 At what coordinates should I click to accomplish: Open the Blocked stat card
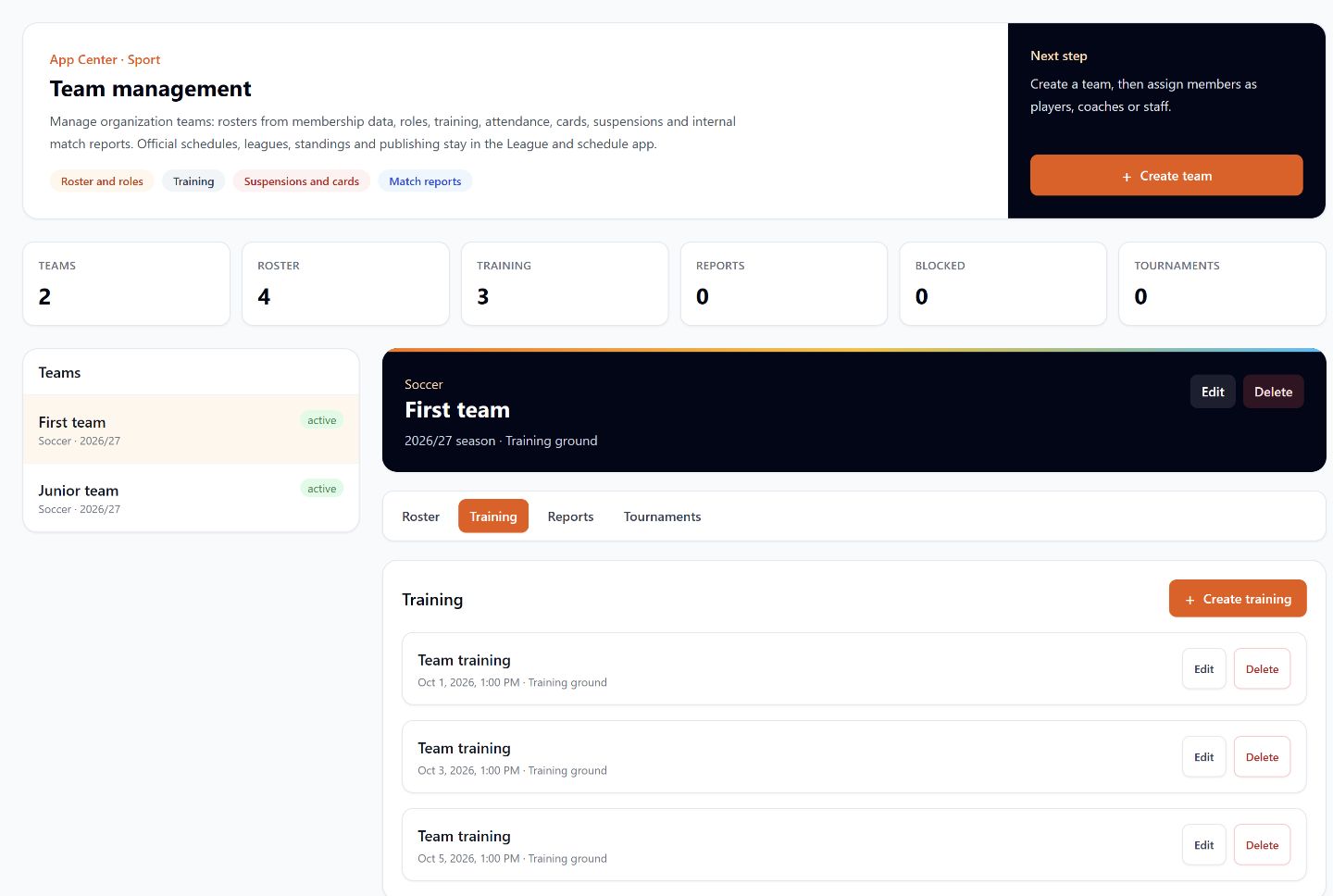tap(1003, 283)
